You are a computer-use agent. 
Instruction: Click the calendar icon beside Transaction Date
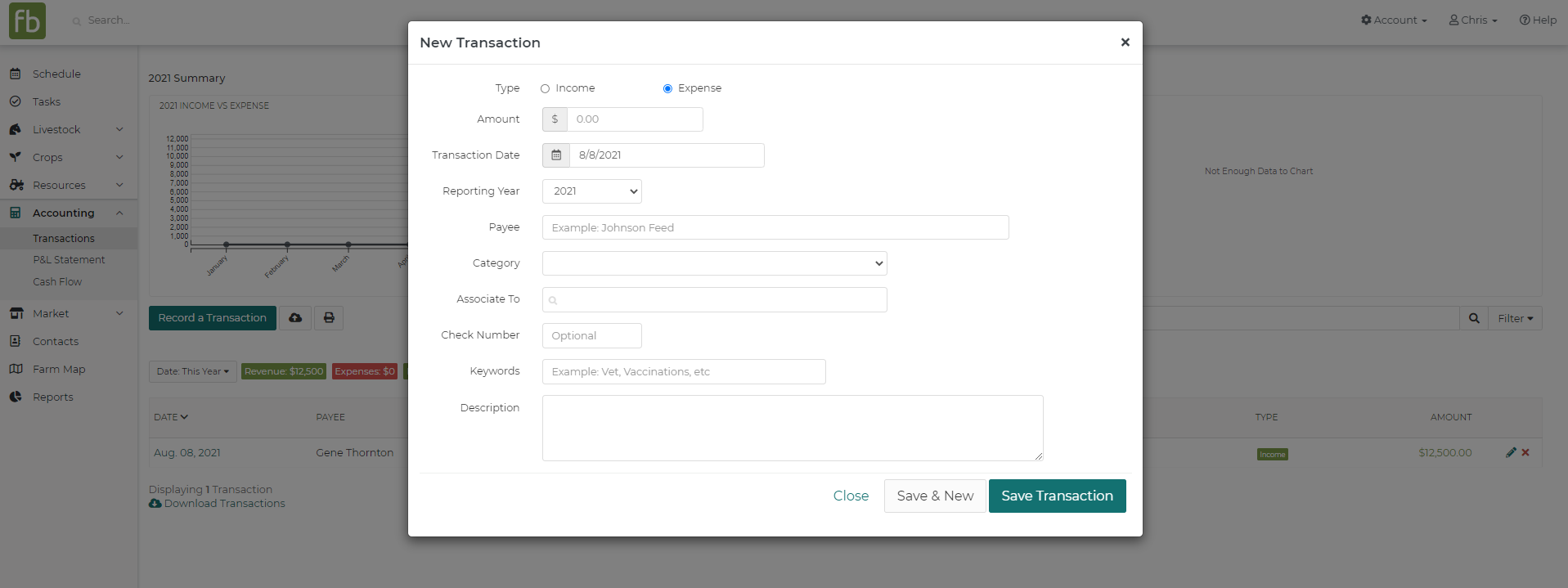556,155
